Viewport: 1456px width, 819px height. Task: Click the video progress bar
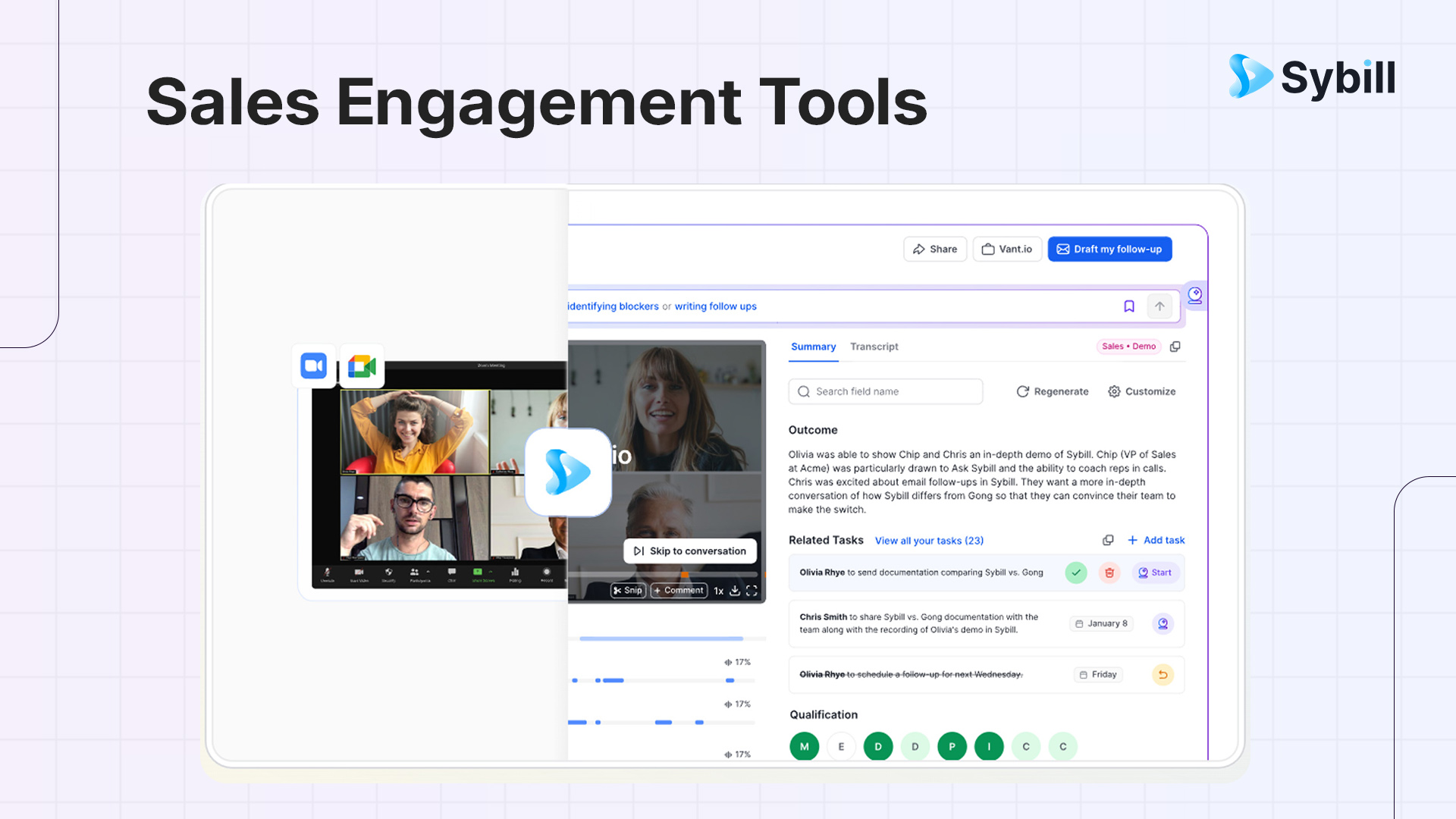tap(664, 576)
